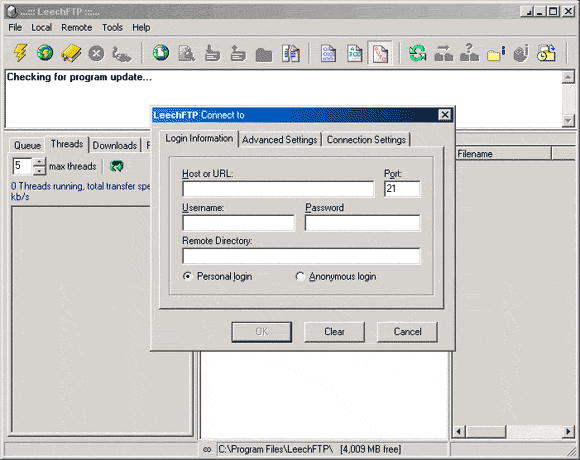Switch to the Downloads tab
The height and width of the screenshot is (460, 580).
pyautogui.click(x=115, y=145)
